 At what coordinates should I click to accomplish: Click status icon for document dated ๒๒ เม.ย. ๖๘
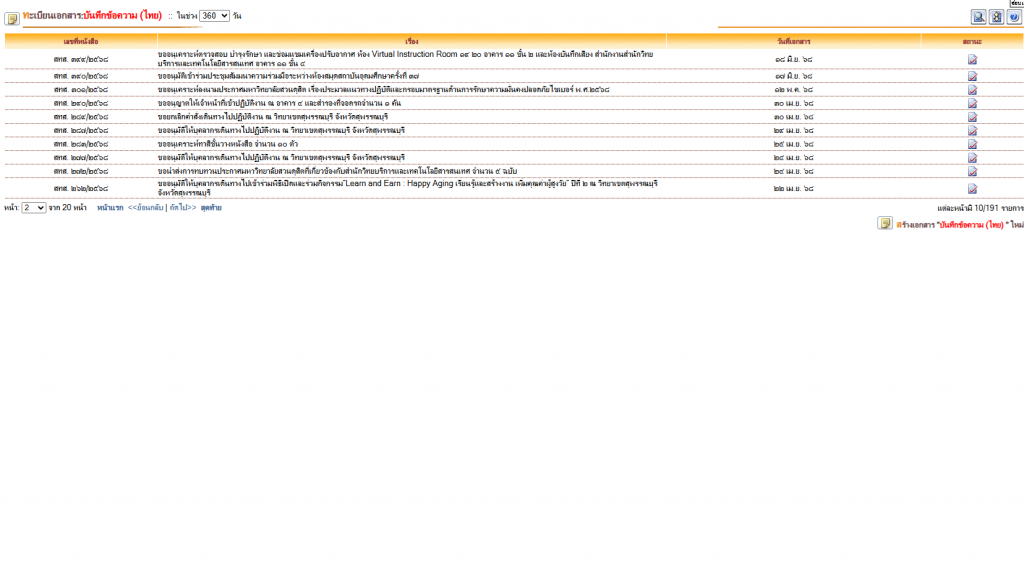[972, 188]
